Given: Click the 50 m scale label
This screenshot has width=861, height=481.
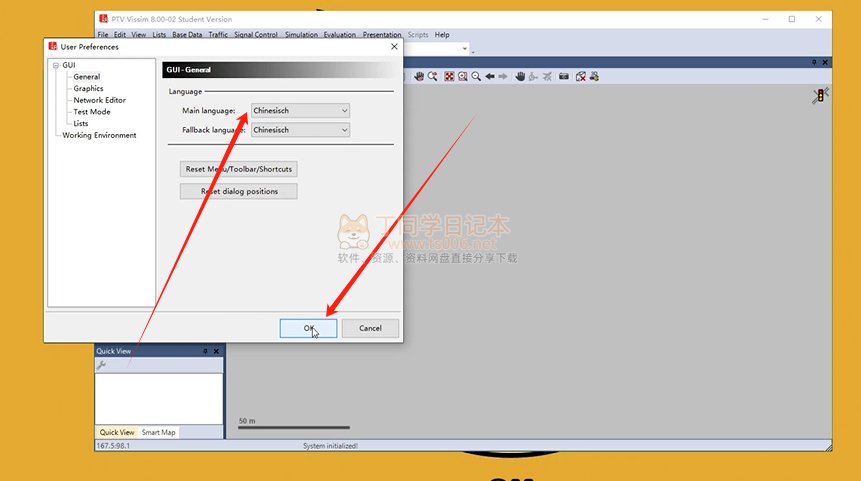Looking at the screenshot, I should pos(247,421).
